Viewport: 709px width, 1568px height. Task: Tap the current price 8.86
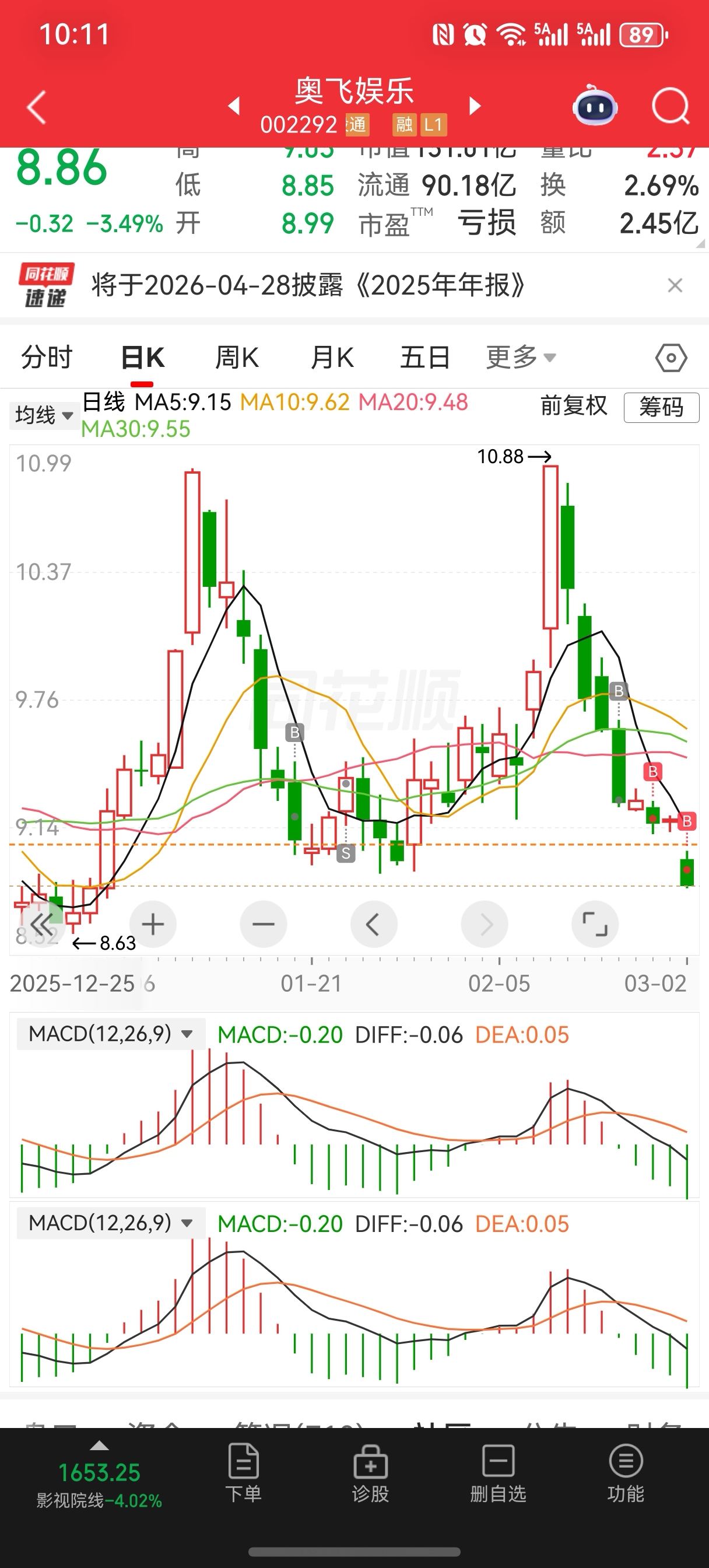coord(61,168)
